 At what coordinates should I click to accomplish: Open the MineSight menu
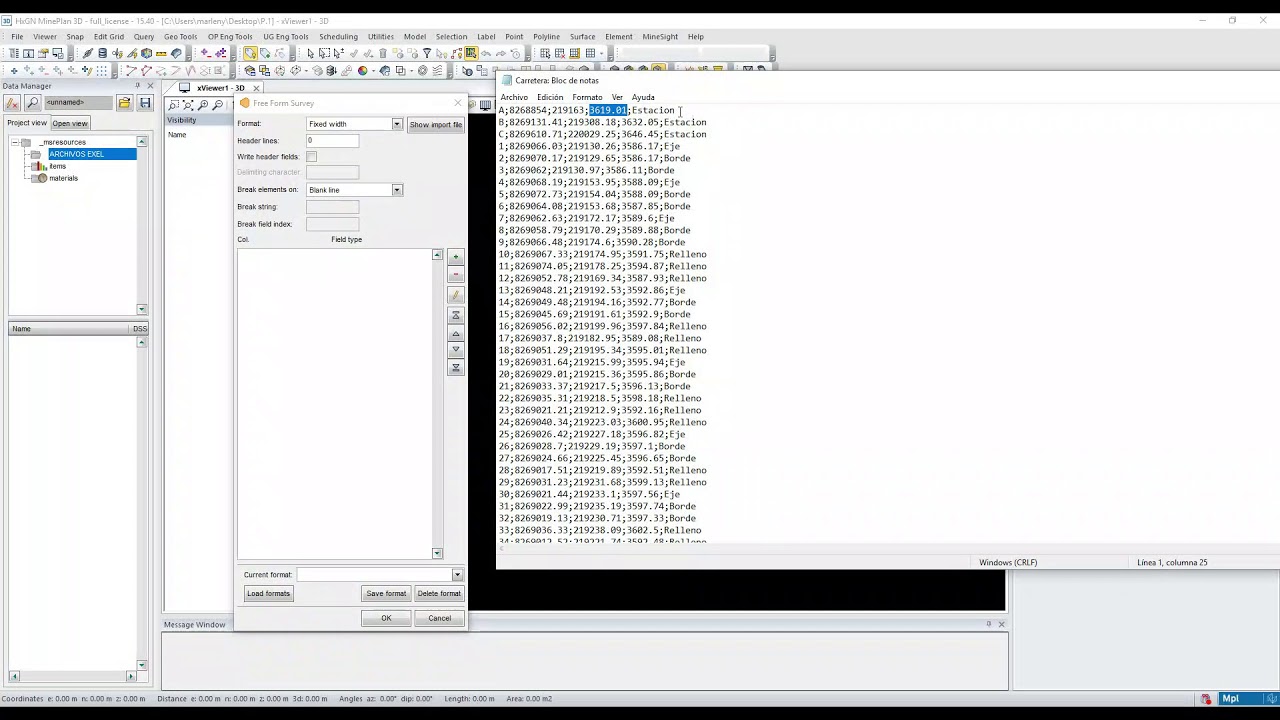tap(660, 37)
